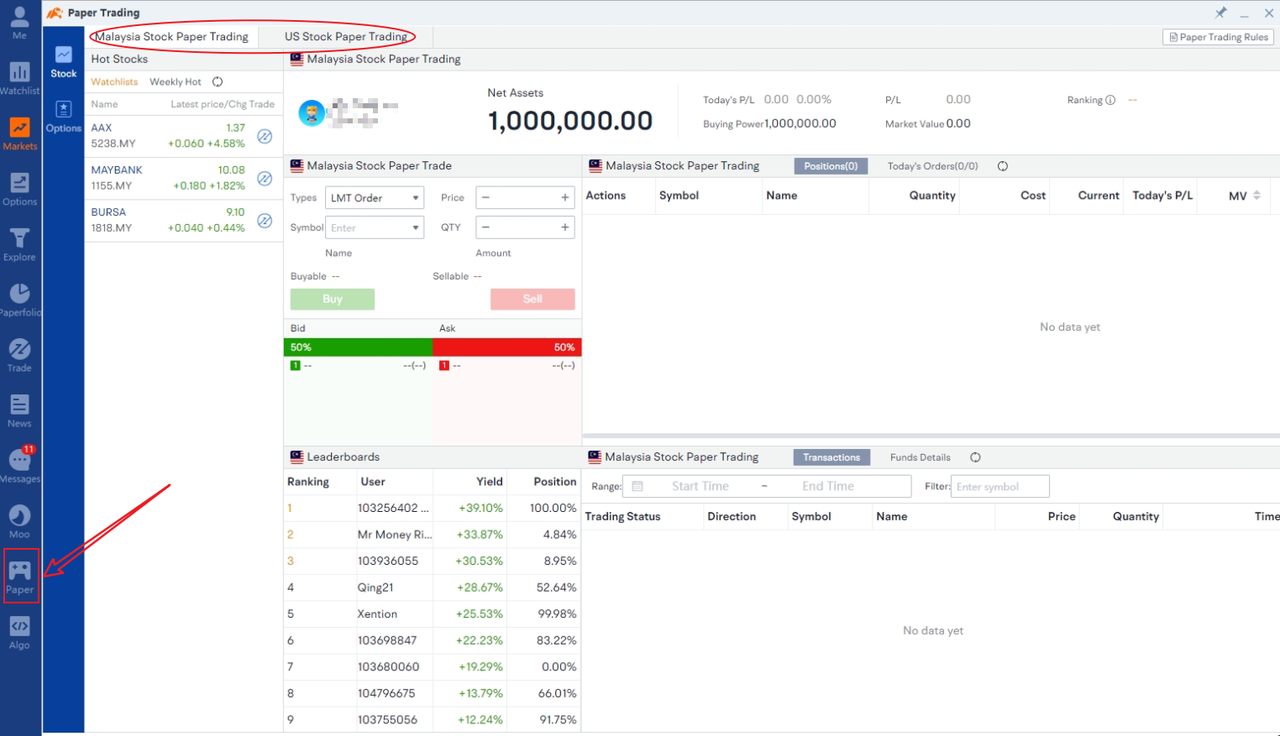1280x736 pixels.
Task: Click the Filter symbol input field
Action: pyautogui.click(x=1001, y=487)
